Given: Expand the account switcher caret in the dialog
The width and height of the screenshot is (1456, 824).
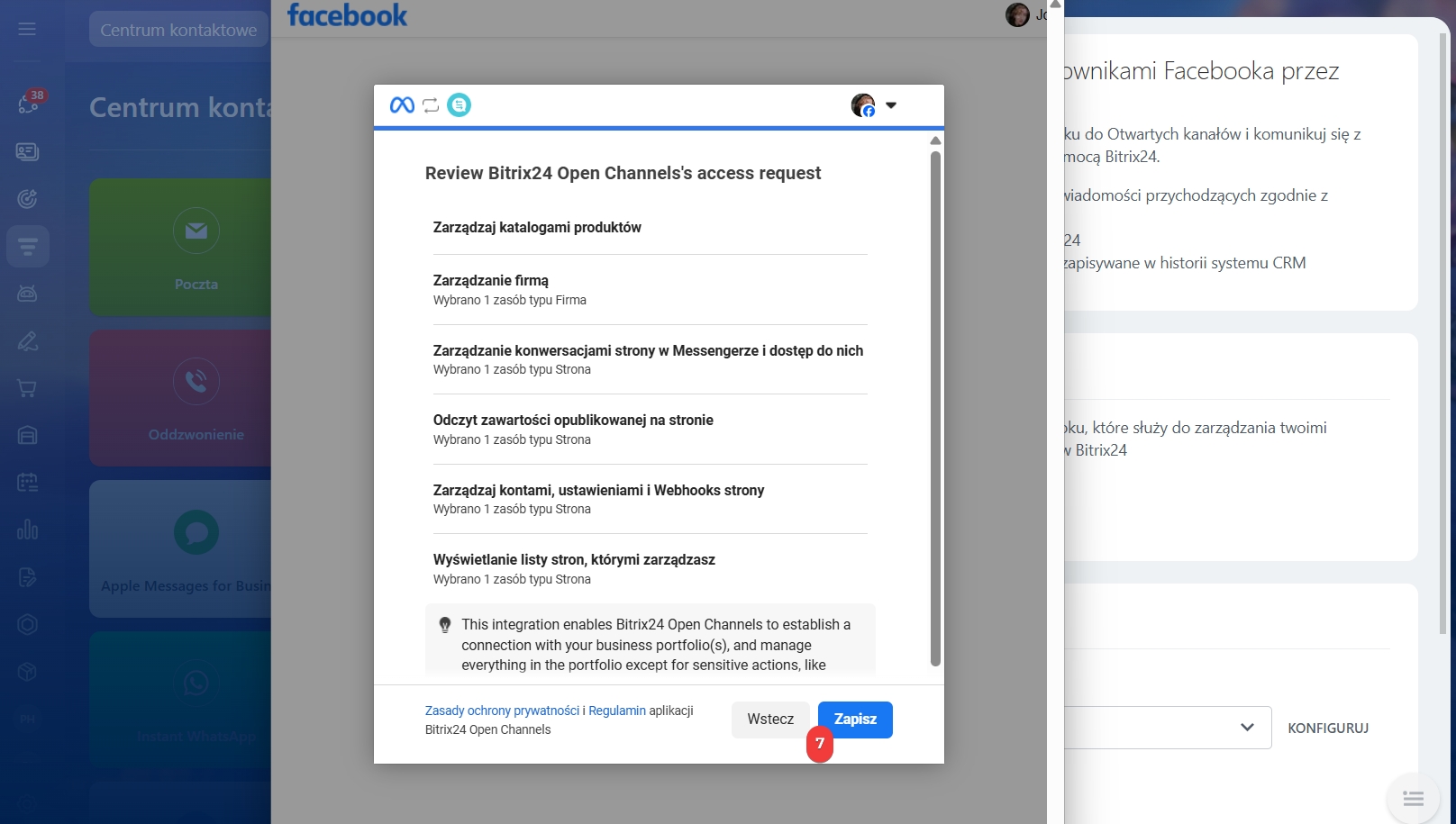Looking at the screenshot, I should (x=891, y=105).
